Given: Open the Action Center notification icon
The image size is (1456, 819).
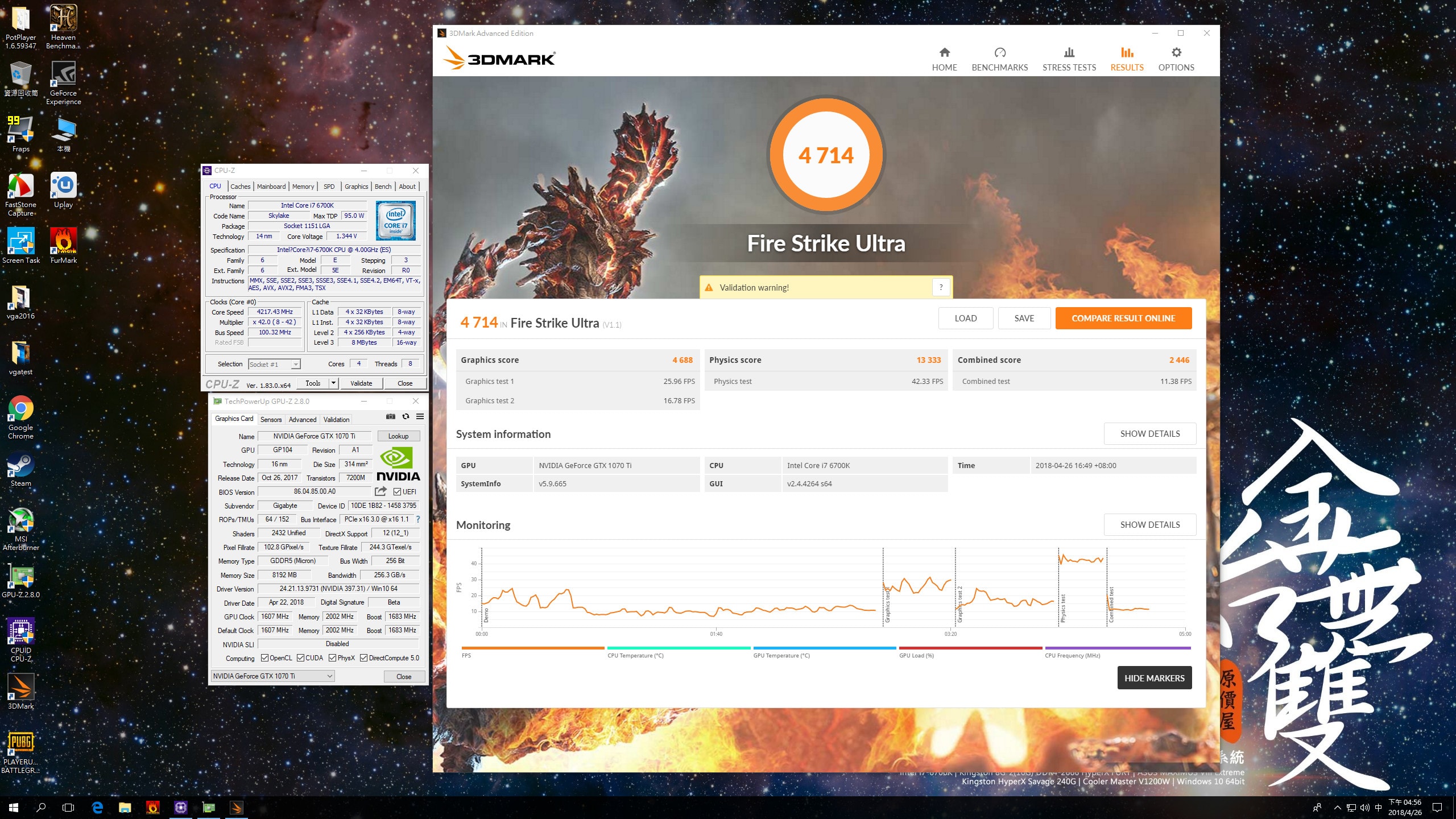Looking at the screenshot, I should (1437, 807).
